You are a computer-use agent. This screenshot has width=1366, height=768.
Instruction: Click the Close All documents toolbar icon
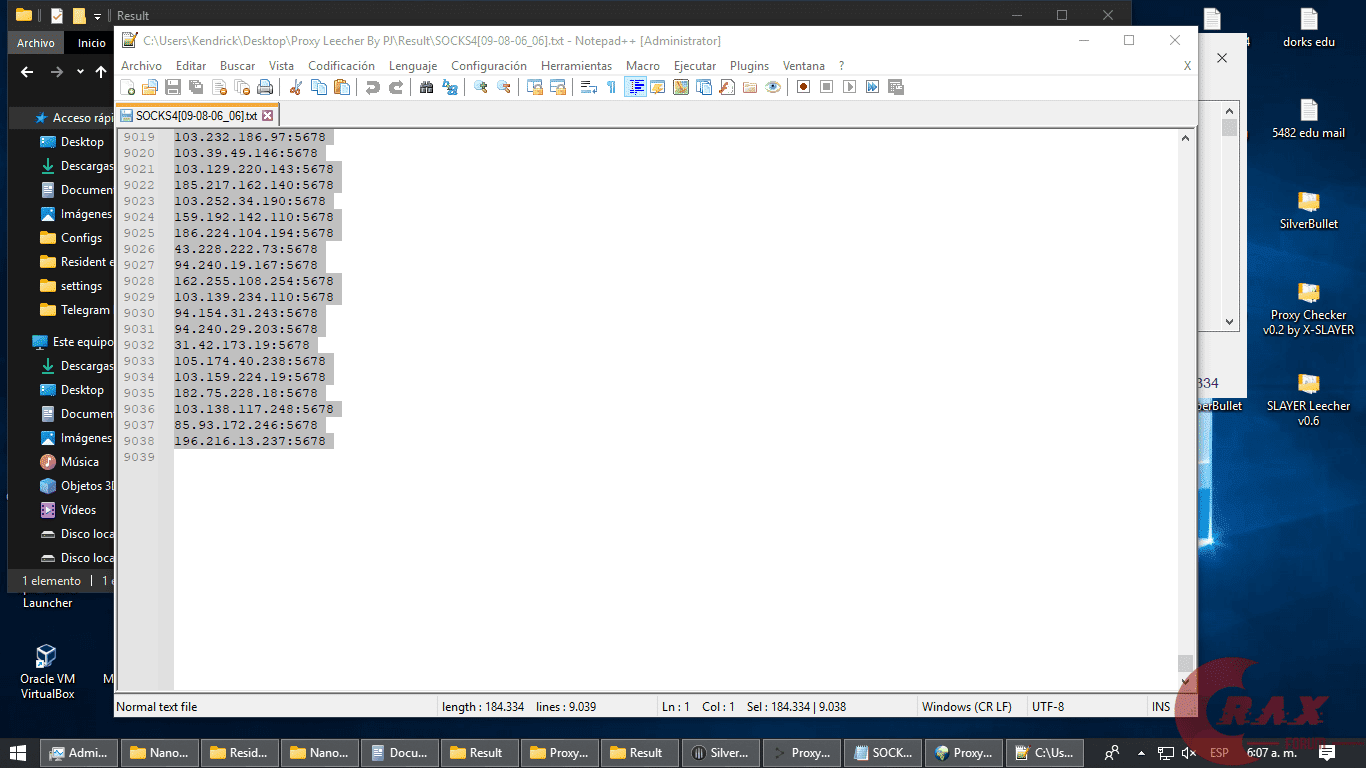(242, 87)
